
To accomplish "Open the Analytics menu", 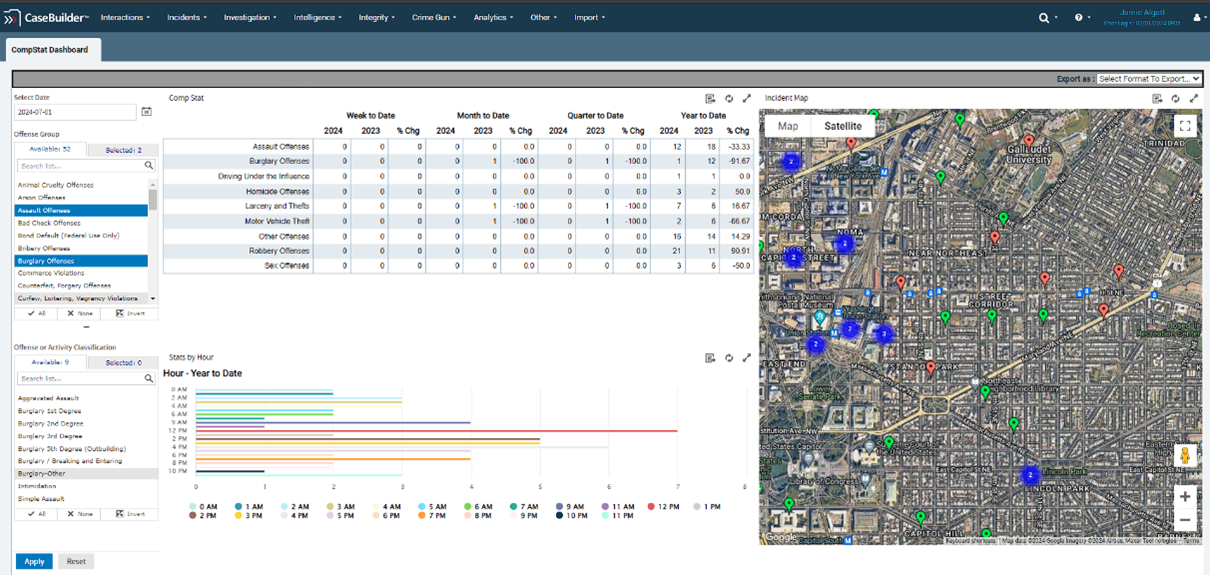I will 493,17.
